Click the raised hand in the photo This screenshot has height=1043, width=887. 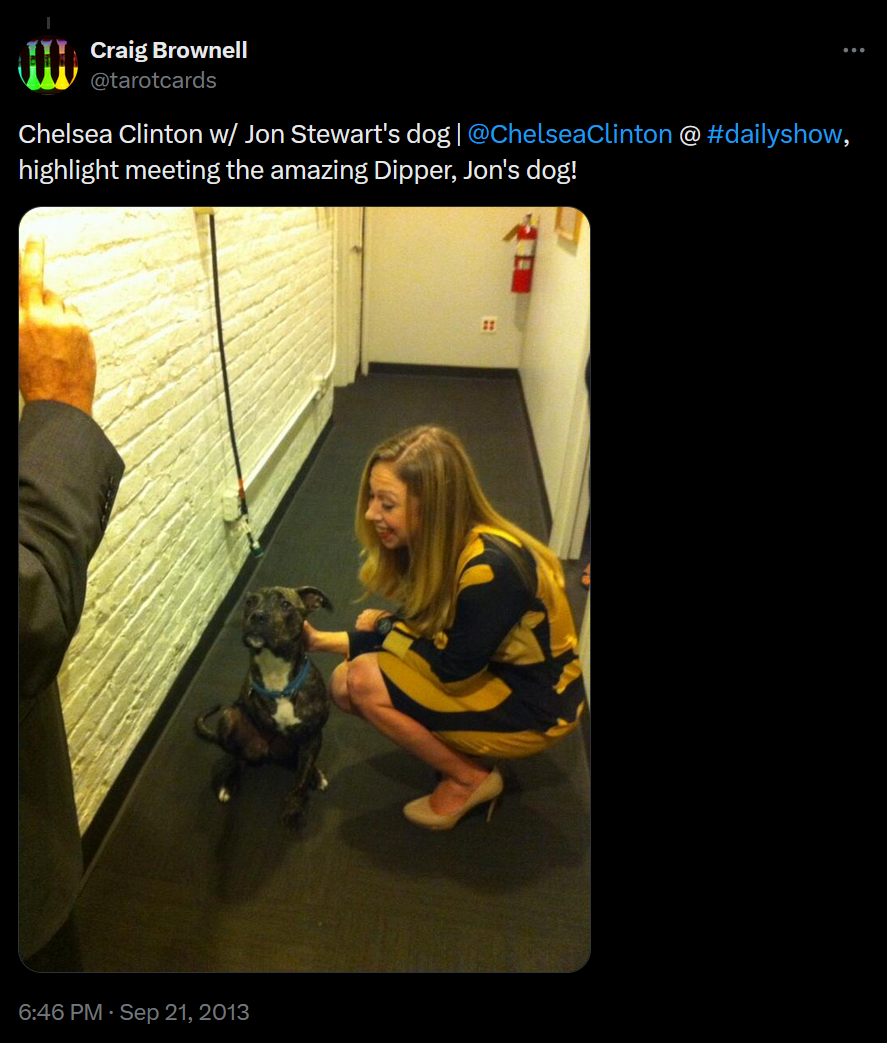point(55,333)
